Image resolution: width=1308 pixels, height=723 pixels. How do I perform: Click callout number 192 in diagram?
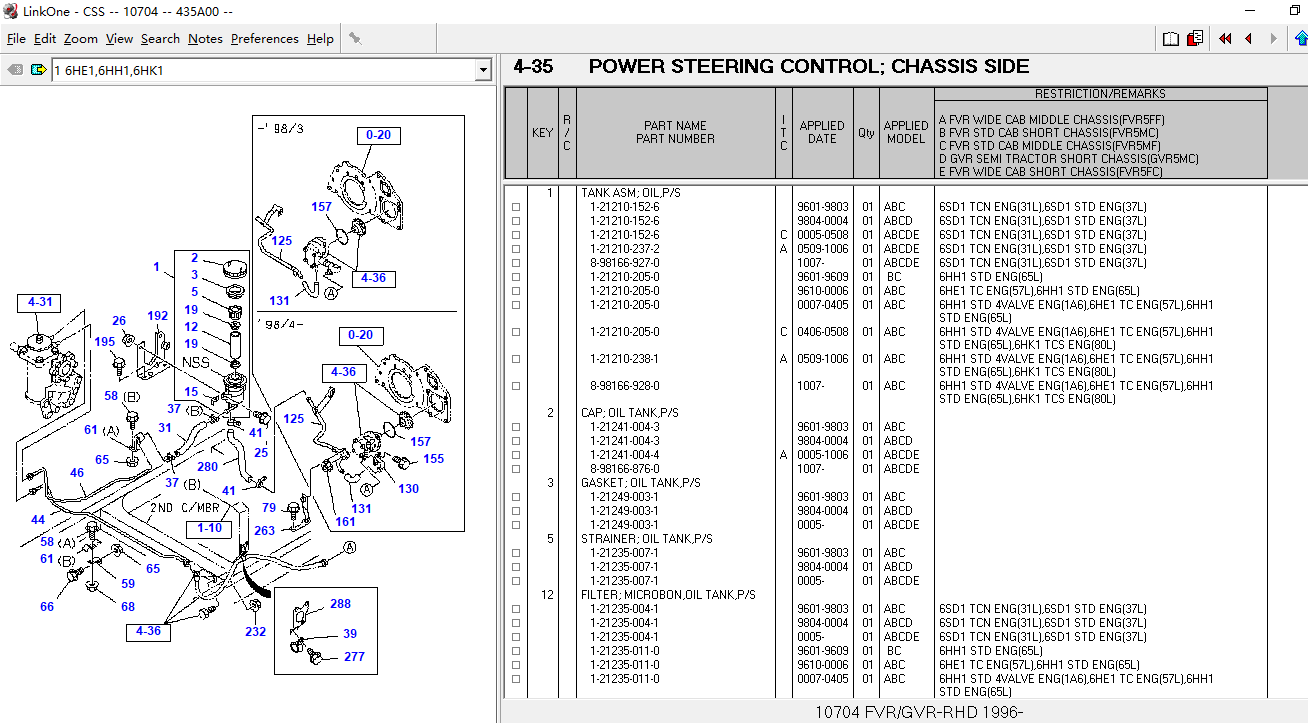point(158,316)
